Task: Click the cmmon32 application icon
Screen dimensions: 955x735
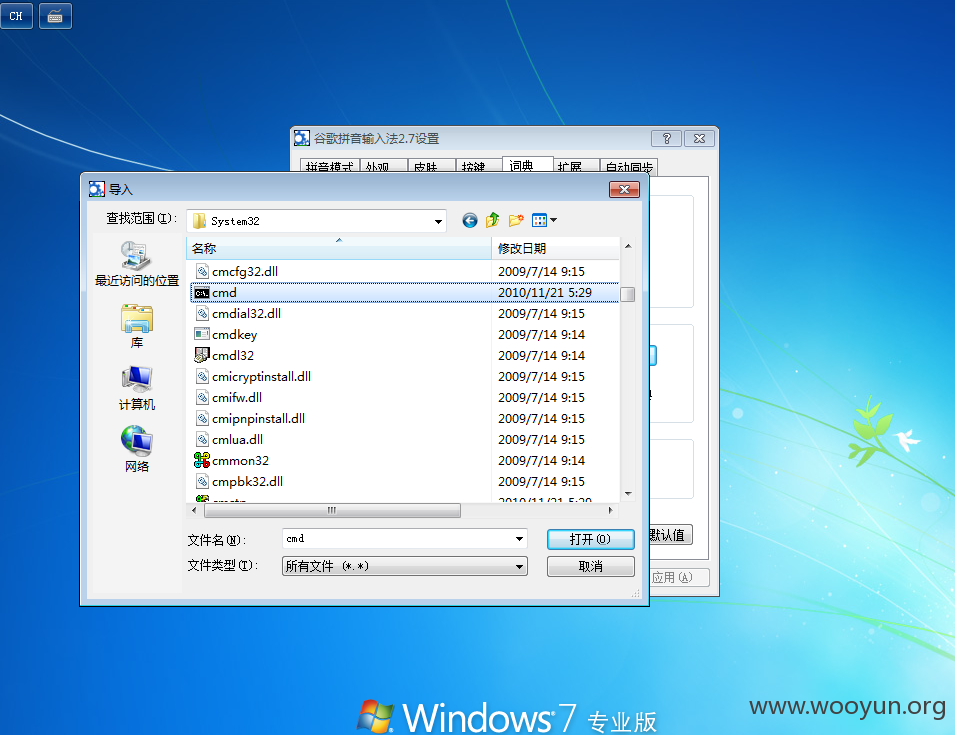Action: (x=202, y=460)
